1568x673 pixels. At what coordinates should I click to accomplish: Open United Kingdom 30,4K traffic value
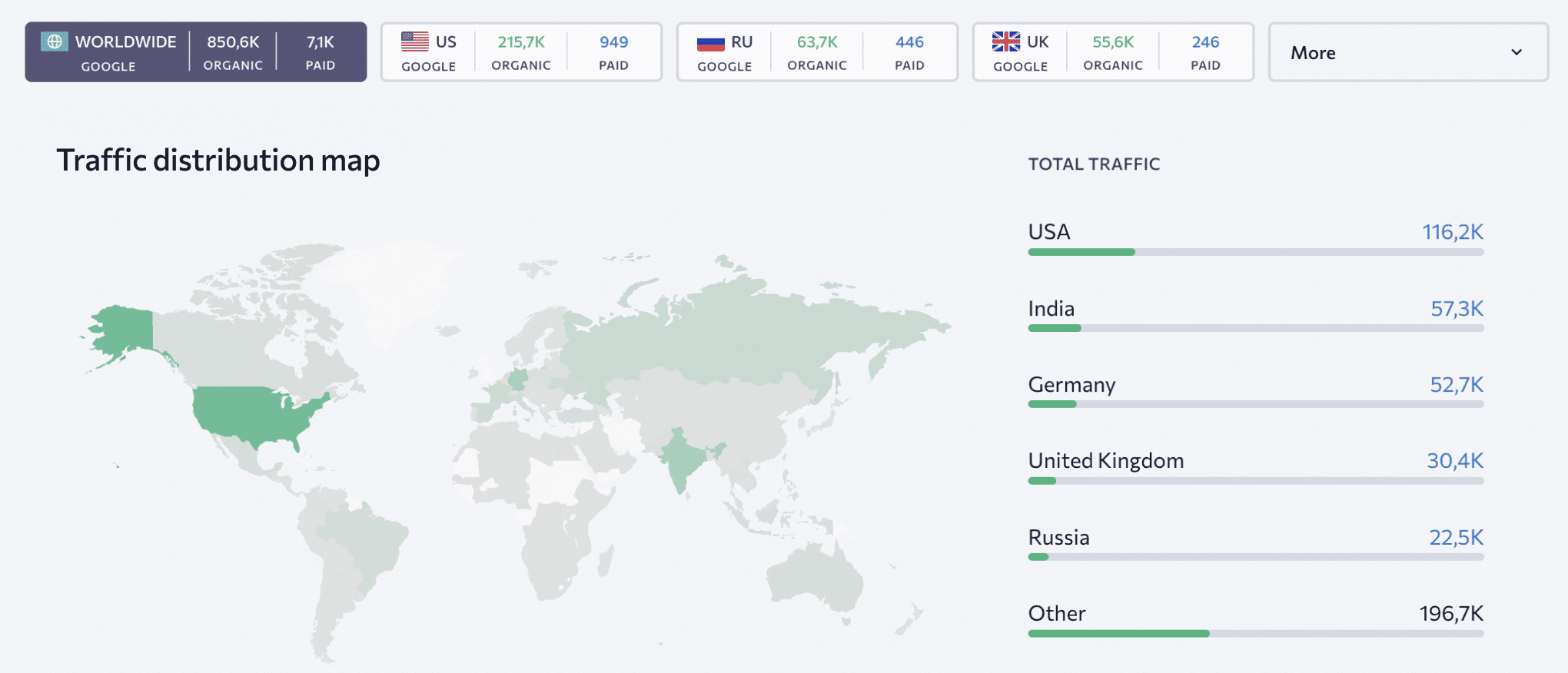tap(1455, 461)
